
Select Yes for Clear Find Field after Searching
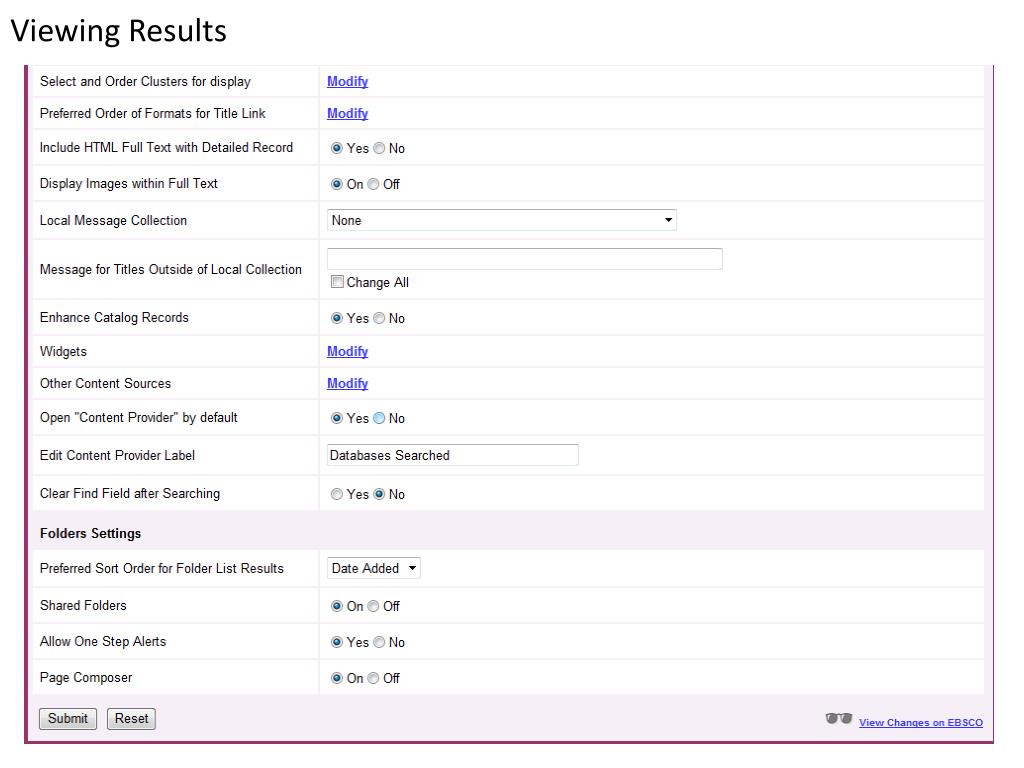pyautogui.click(x=337, y=494)
